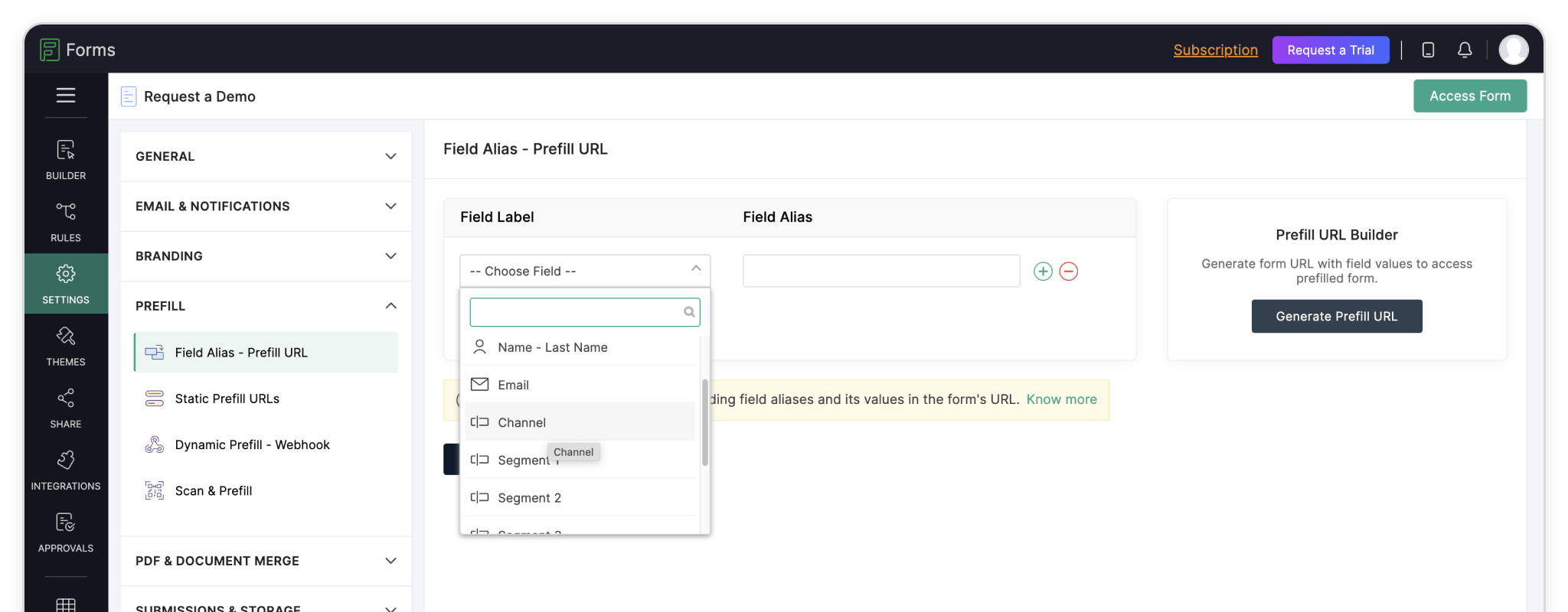Screen dimensions: 1568x612
Task: Choose Channel from the field list
Action: coord(580,422)
